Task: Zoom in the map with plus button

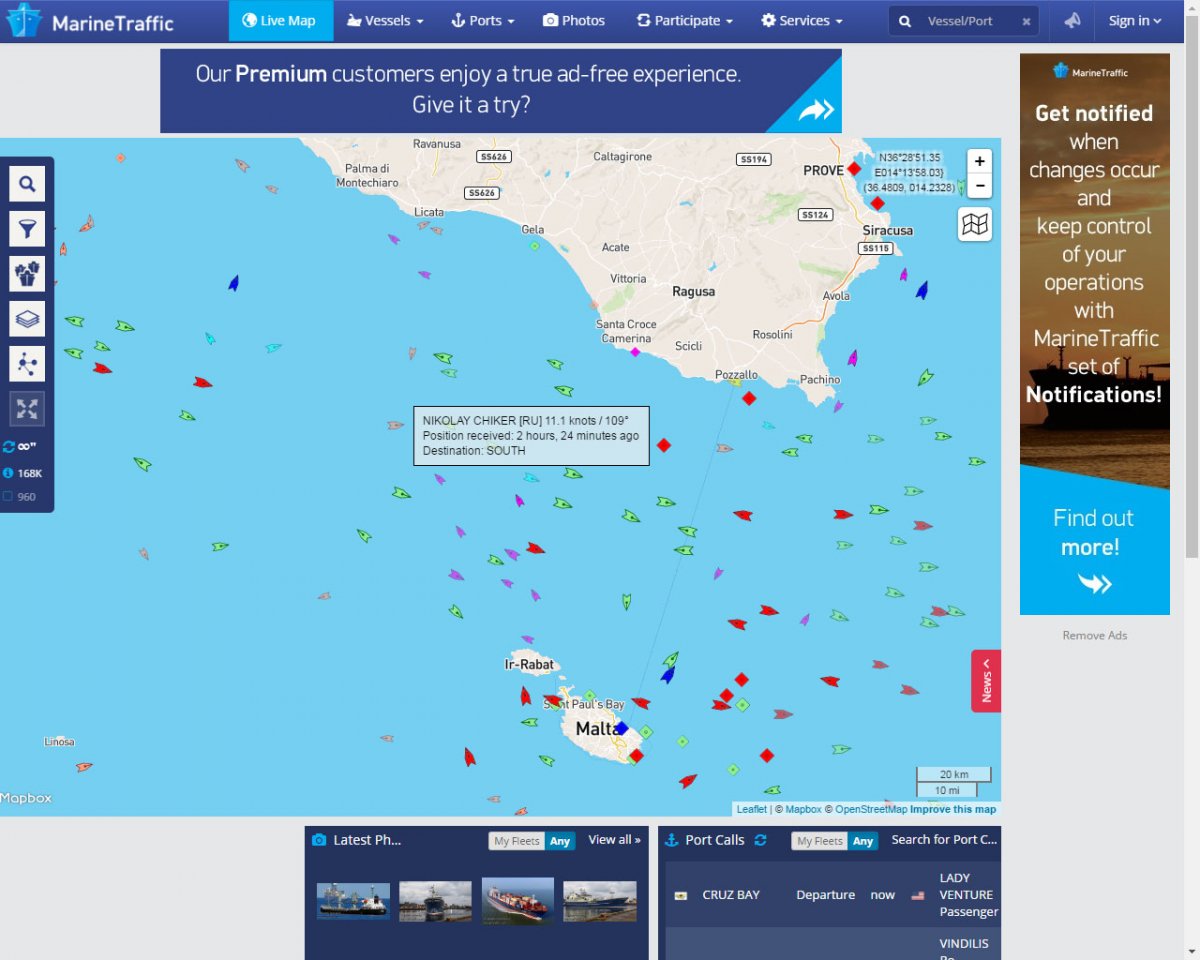Action: pyautogui.click(x=979, y=161)
